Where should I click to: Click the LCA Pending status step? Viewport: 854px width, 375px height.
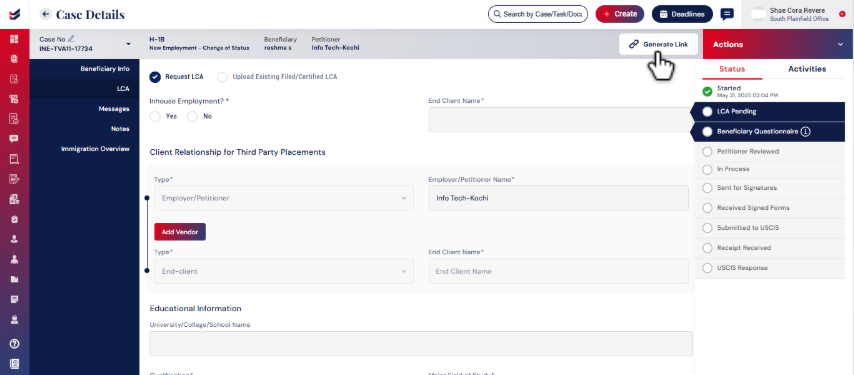tap(769, 112)
